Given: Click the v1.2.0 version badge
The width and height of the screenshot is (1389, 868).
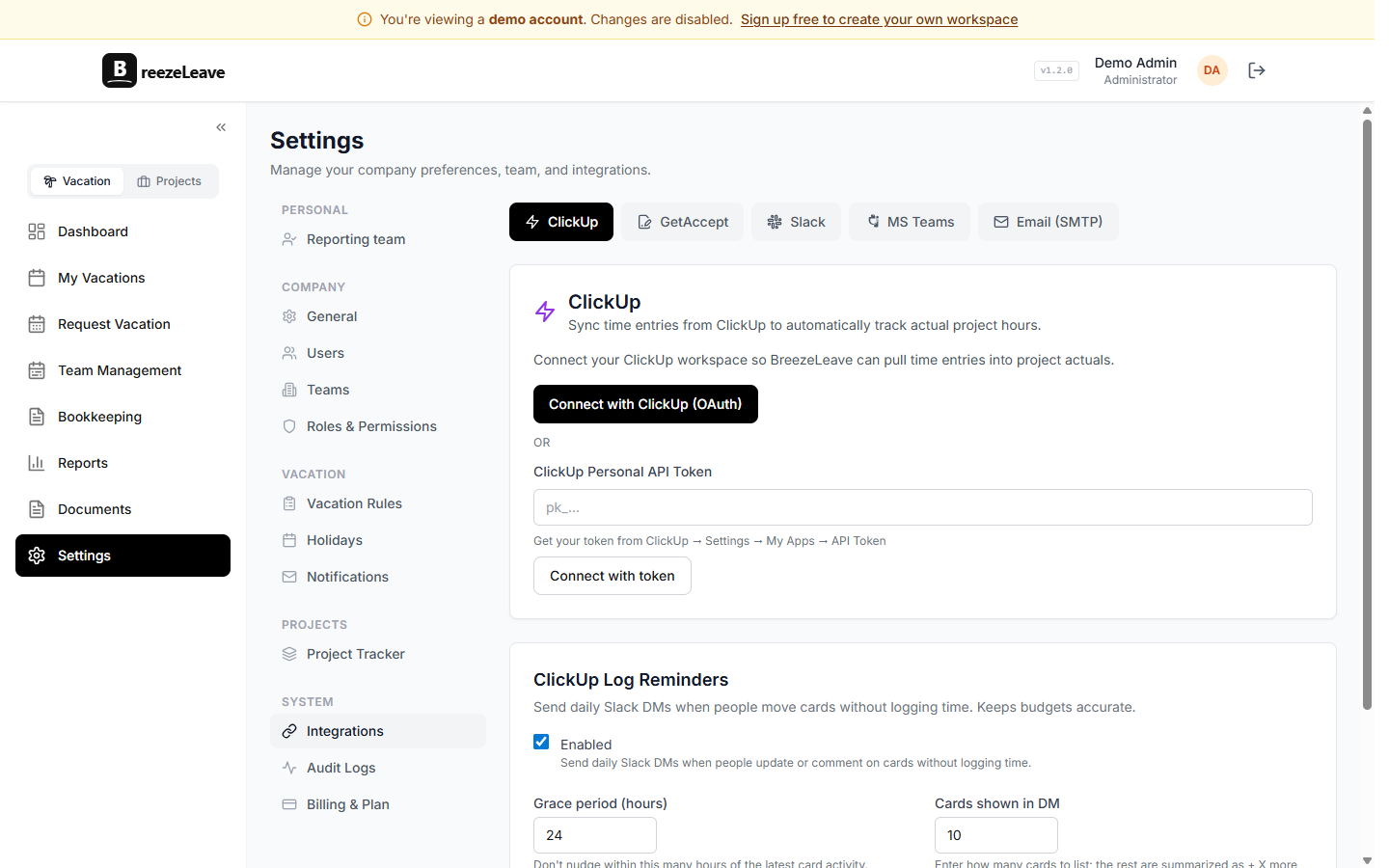Looking at the screenshot, I should (1056, 70).
